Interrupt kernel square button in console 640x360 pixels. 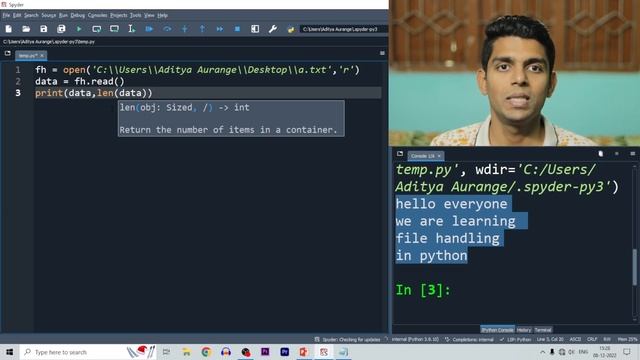(x=617, y=153)
